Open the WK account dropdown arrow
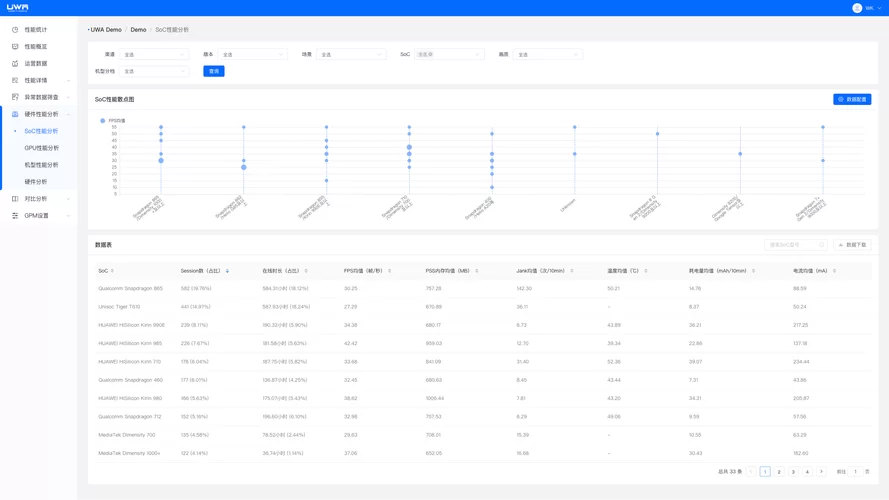The height and width of the screenshot is (500, 889). pos(879,8)
